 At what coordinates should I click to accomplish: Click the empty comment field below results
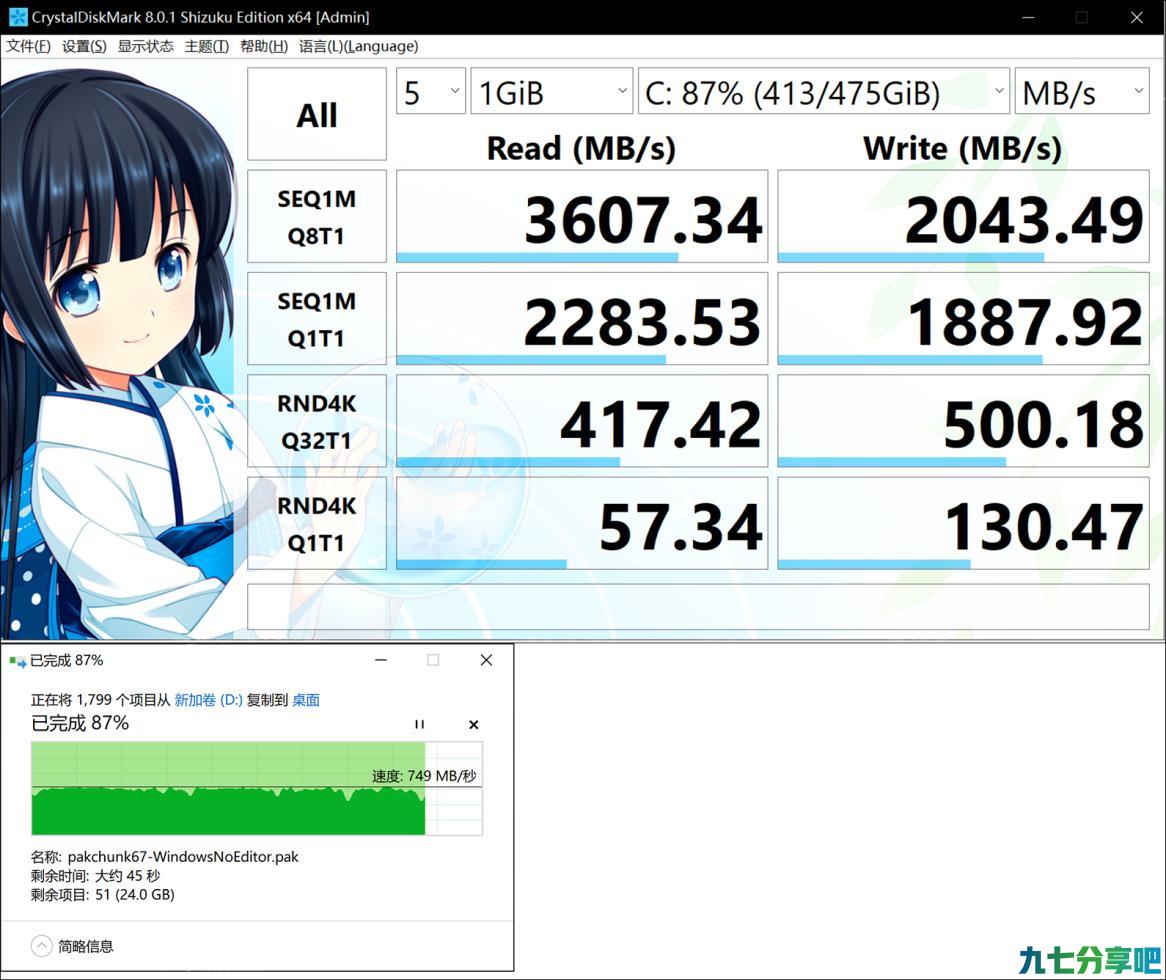[x=698, y=607]
